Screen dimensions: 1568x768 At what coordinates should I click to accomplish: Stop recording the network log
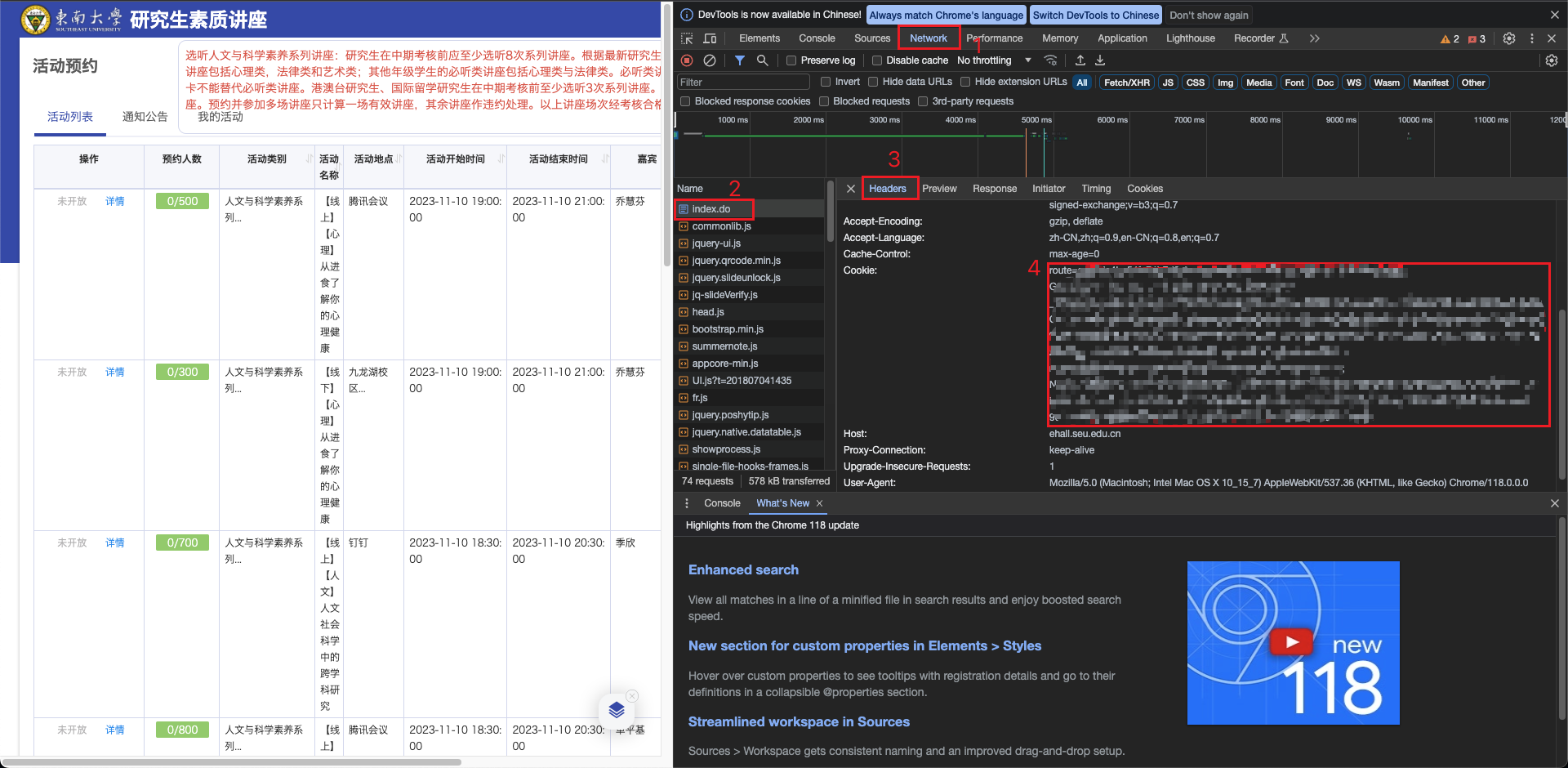coord(687,60)
